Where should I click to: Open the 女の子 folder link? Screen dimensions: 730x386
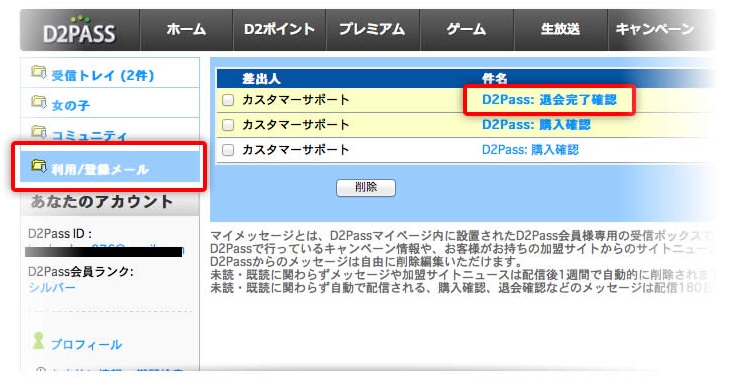point(71,105)
